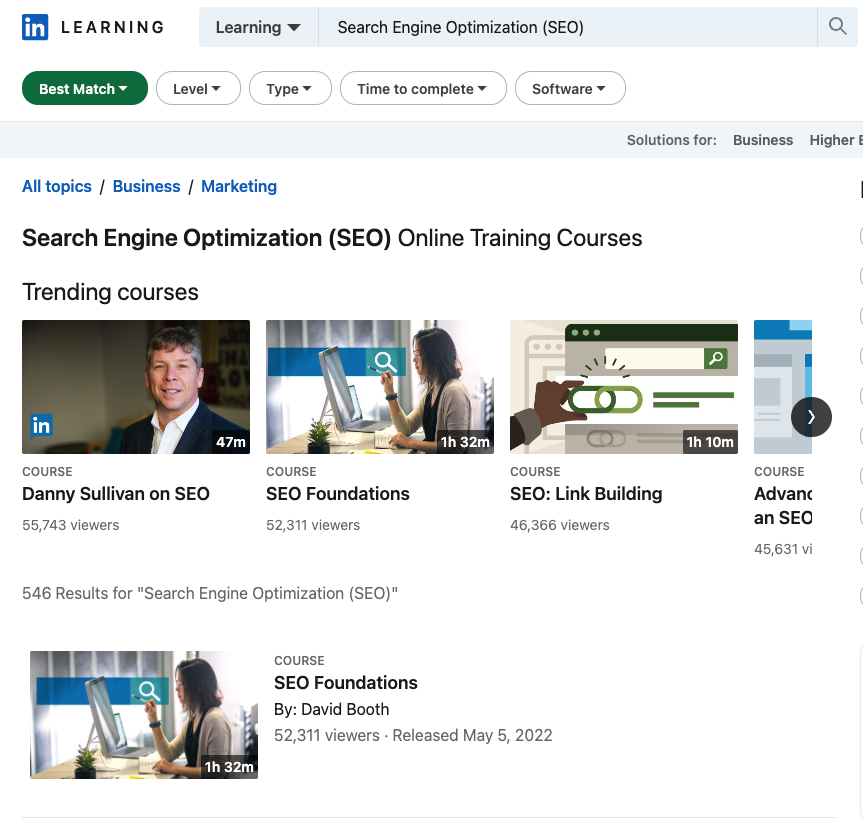This screenshot has height=824, width=863.
Task: Expand the Type filter
Action: pyautogui.click(x=290, y=88)
